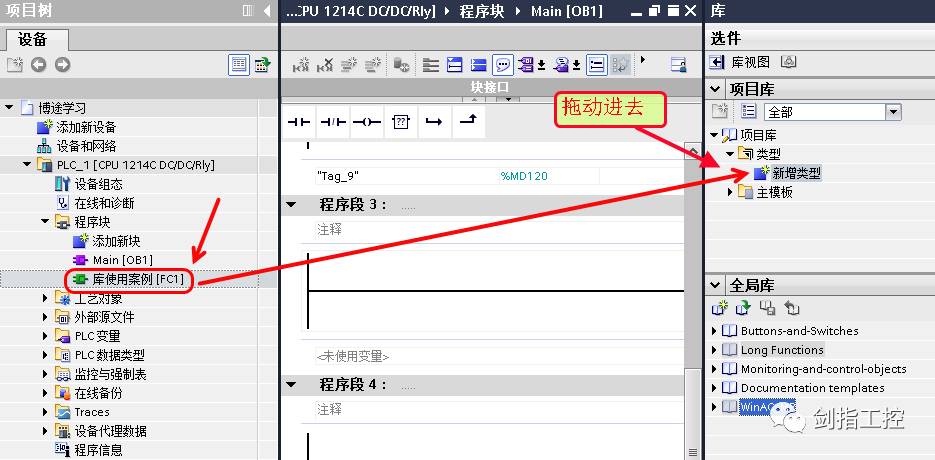Click the rightmost editor toolbar window icon
Screen dimensions: 935x460
tap(679, 64)
